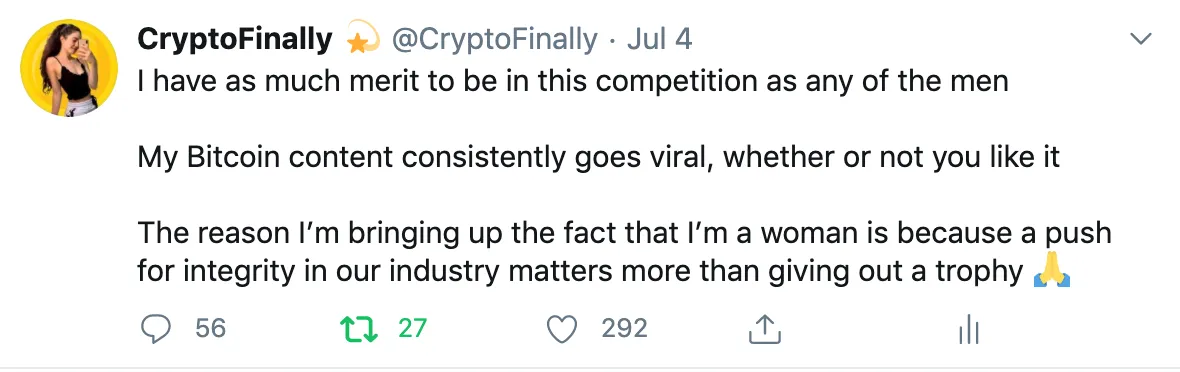The width and height of the screenshot is (1180, 372).
Task: Open the share tweet upload icon
Action: (765, 328)
